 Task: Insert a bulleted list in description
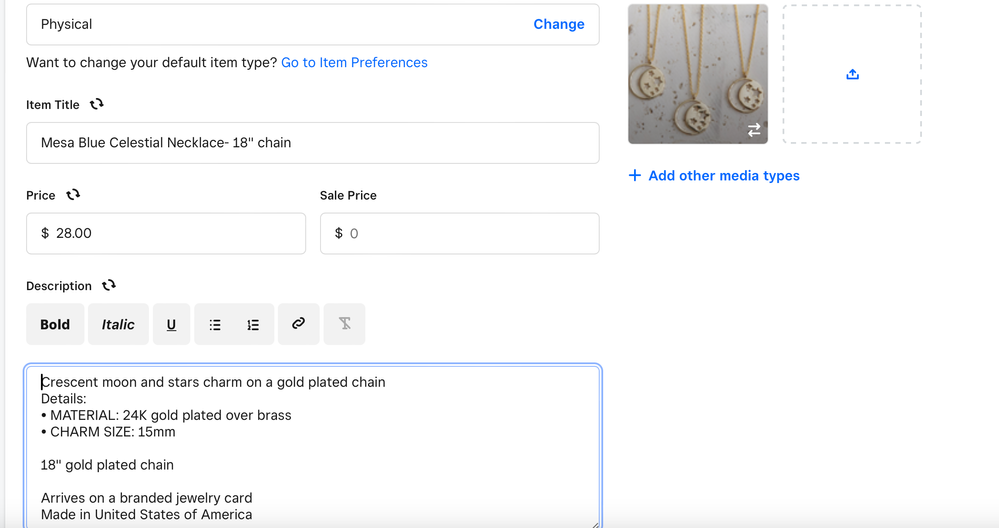(x=215, y=324)
